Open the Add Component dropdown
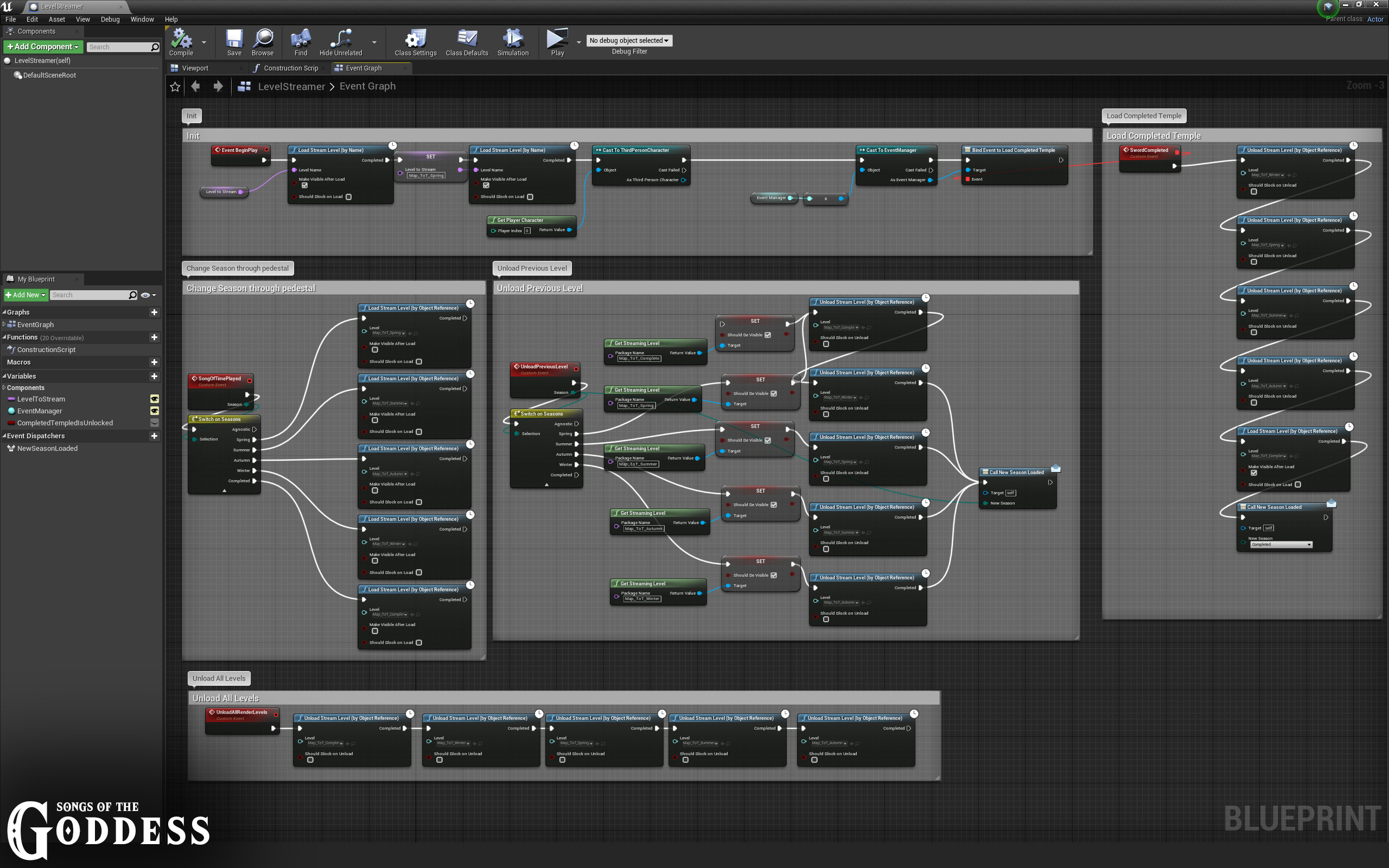The image size is (1389, 868). (x=43, y=47)
